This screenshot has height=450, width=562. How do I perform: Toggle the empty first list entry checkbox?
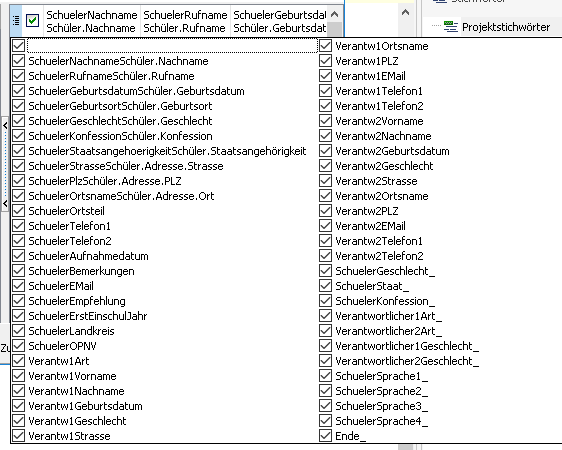click(x=19, y=46)
